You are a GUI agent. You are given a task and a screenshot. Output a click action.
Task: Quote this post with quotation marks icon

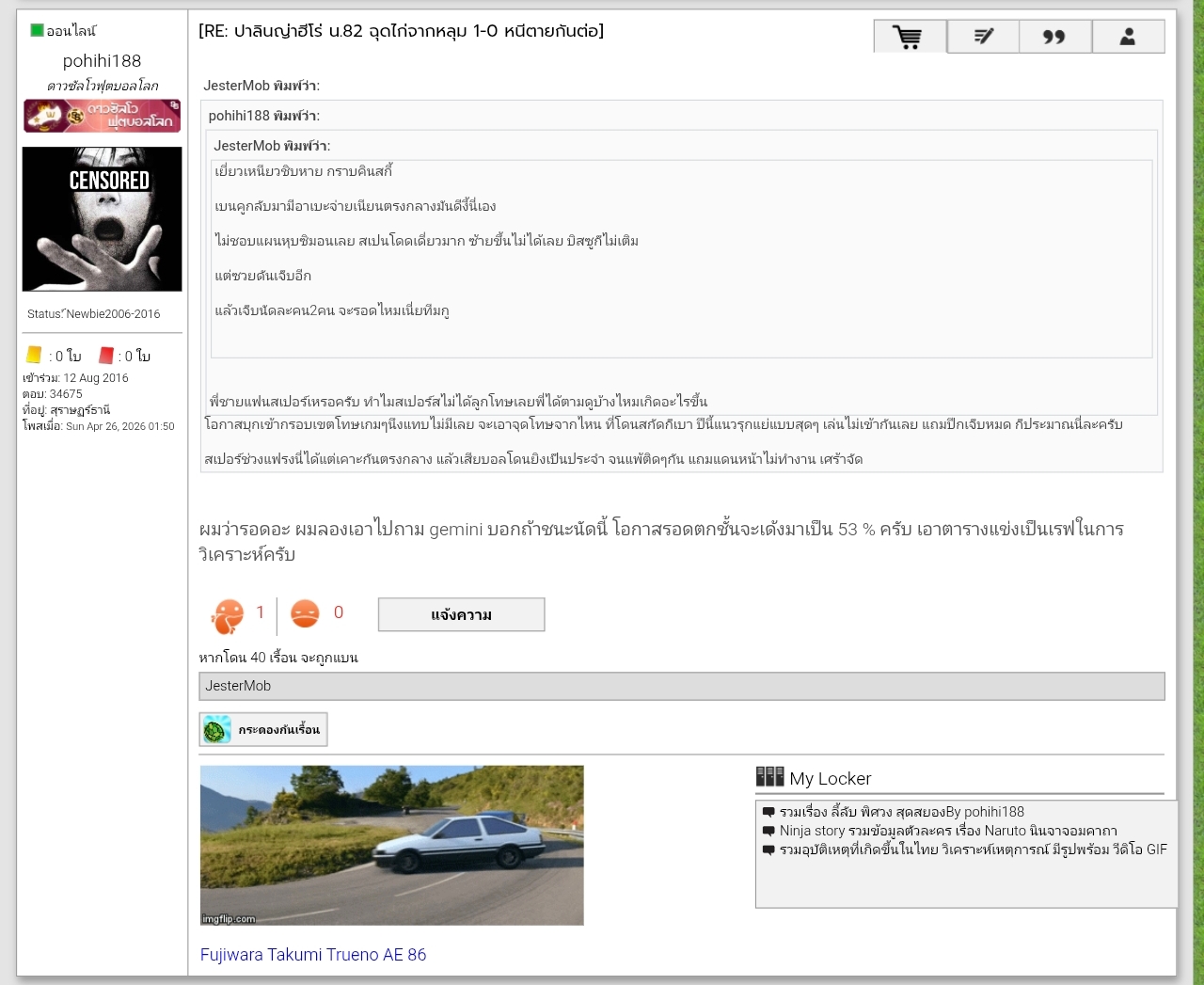1055,37
